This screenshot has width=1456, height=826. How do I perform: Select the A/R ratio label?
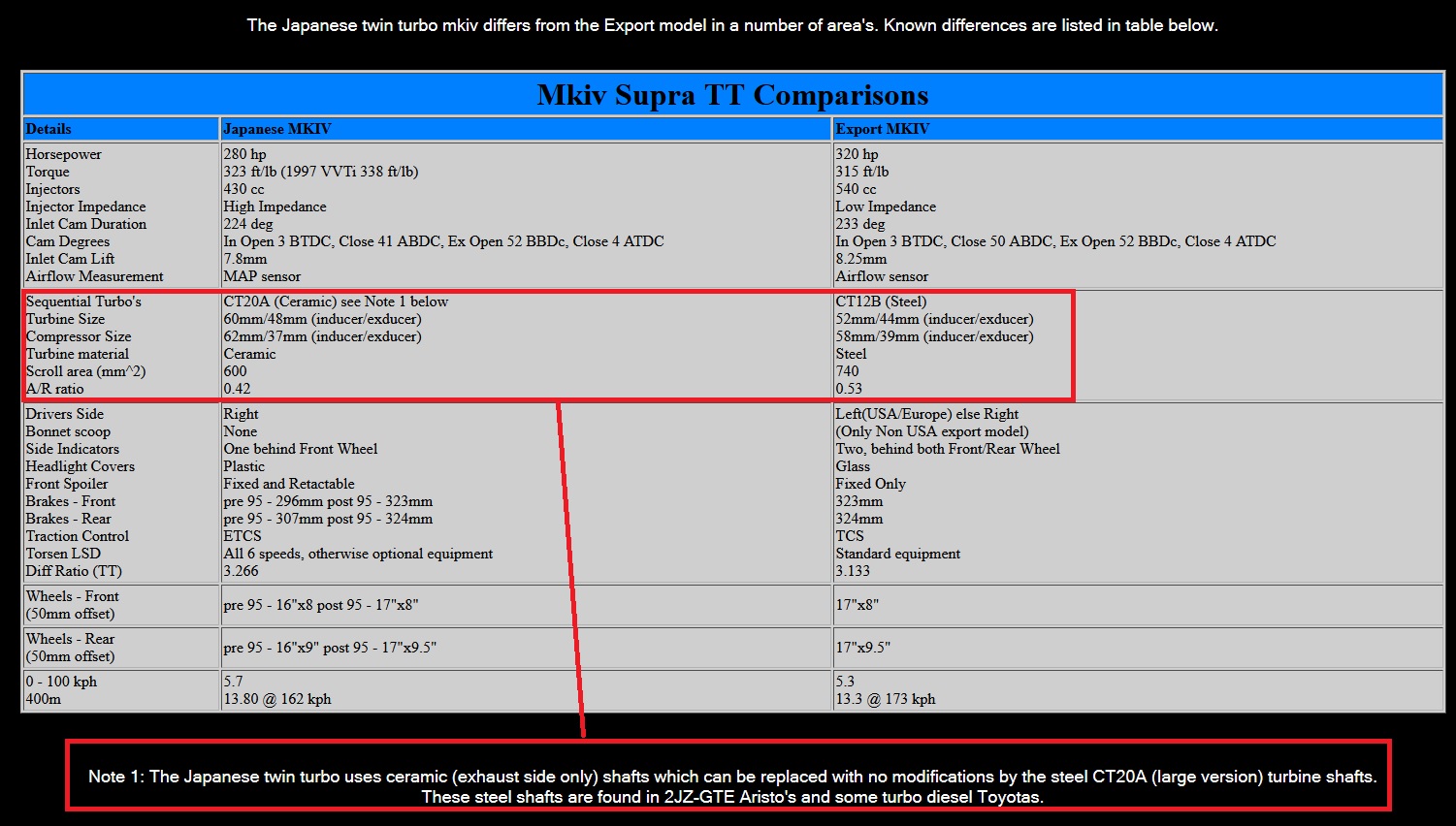point(55,389)
